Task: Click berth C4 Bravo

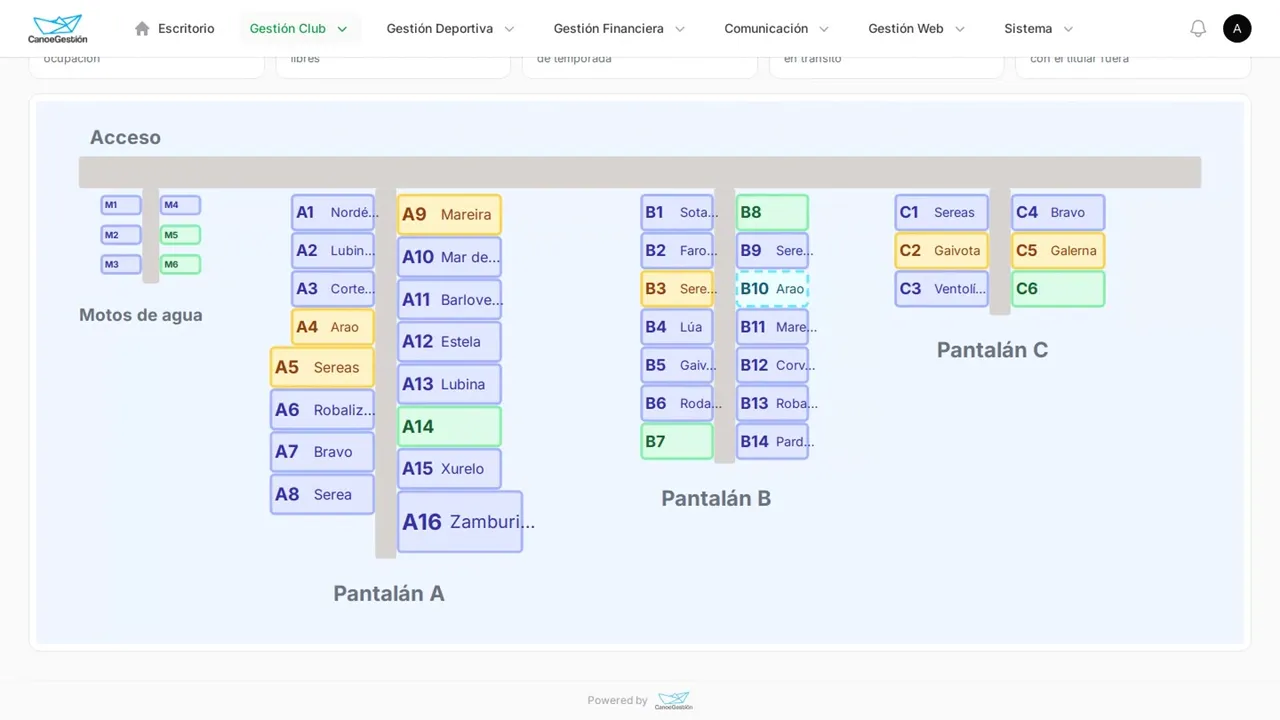Action: [1058, 212]
